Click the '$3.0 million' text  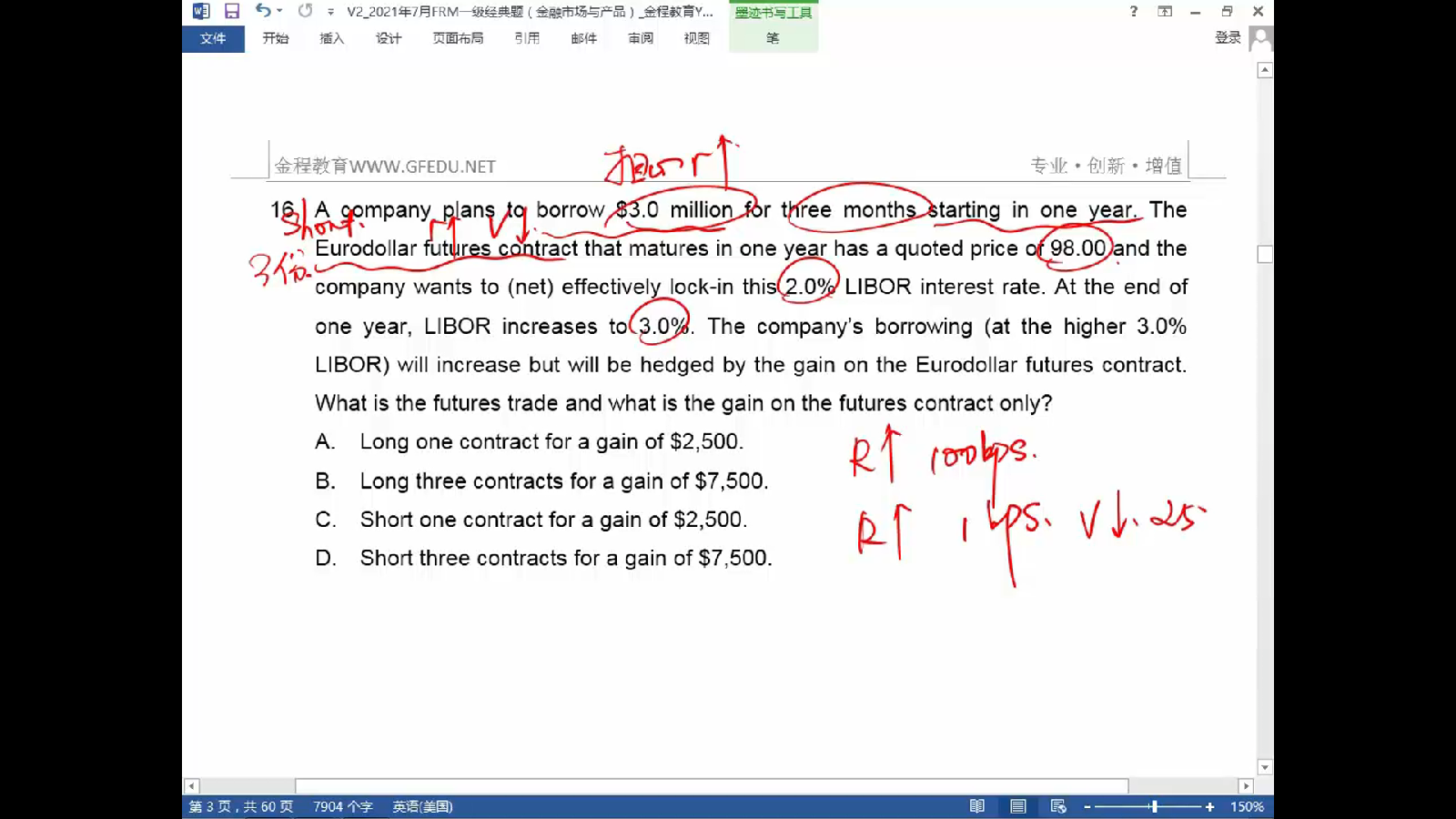[x=674, y=210]
